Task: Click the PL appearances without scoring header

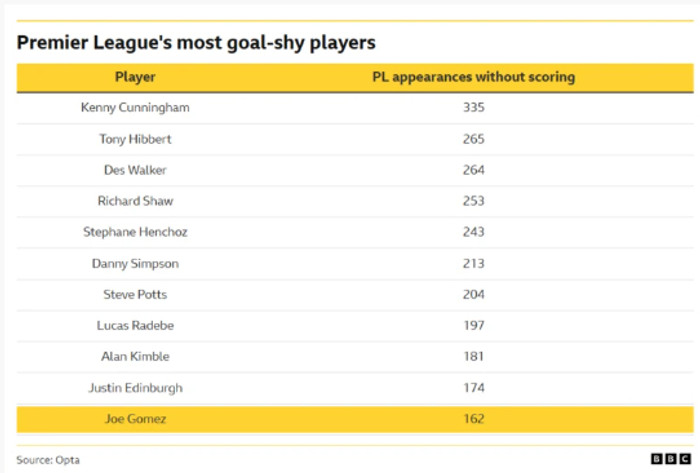Action: [474, 77]
